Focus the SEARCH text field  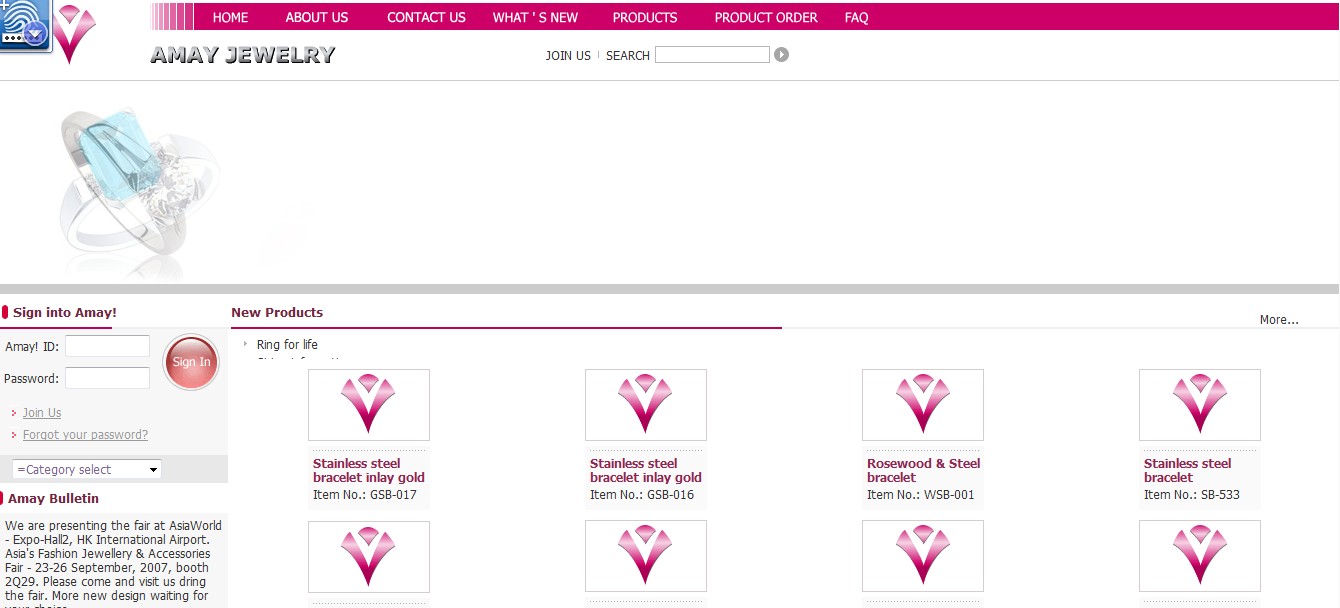click(712, 55)
